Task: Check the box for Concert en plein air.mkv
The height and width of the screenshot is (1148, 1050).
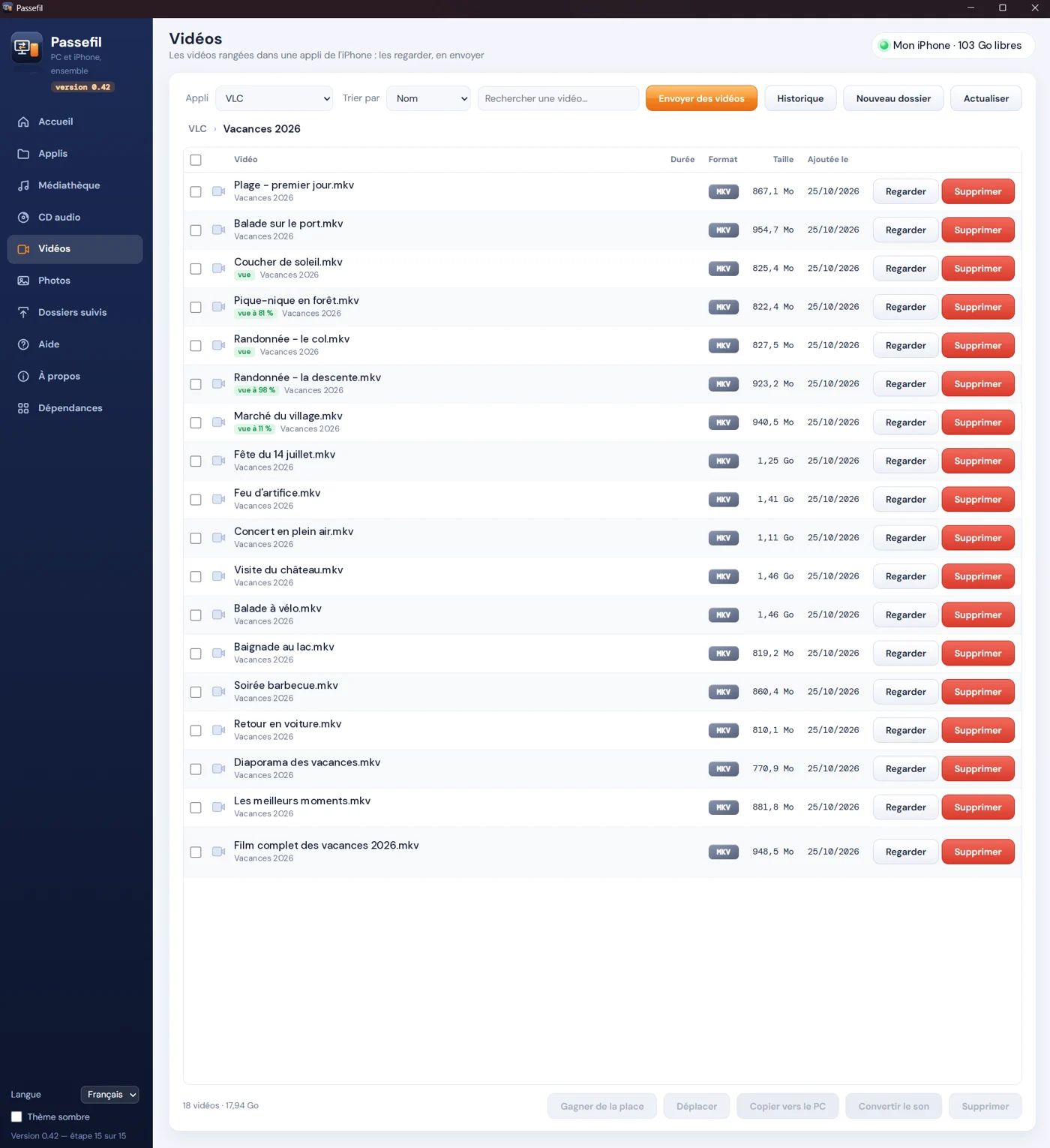Action: pyautogui.click(x=196, y=538)
